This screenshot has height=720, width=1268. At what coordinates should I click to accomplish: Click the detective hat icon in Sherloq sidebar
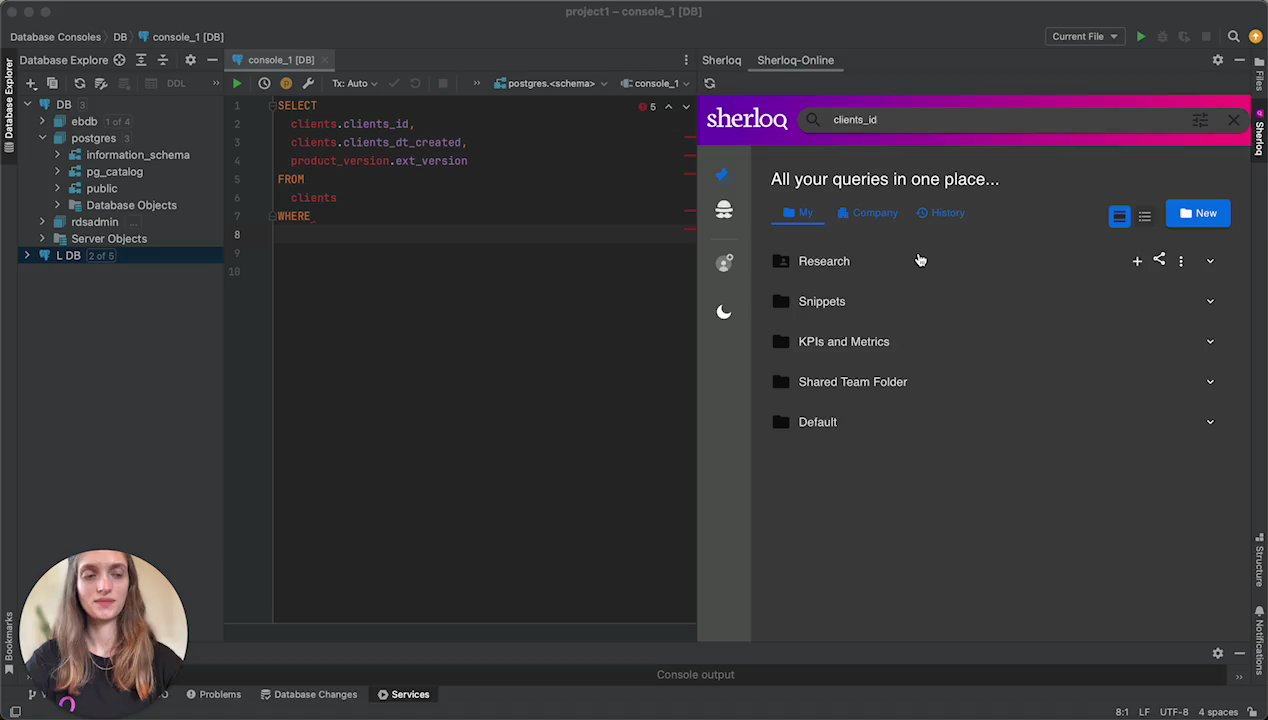click(724, 210)
